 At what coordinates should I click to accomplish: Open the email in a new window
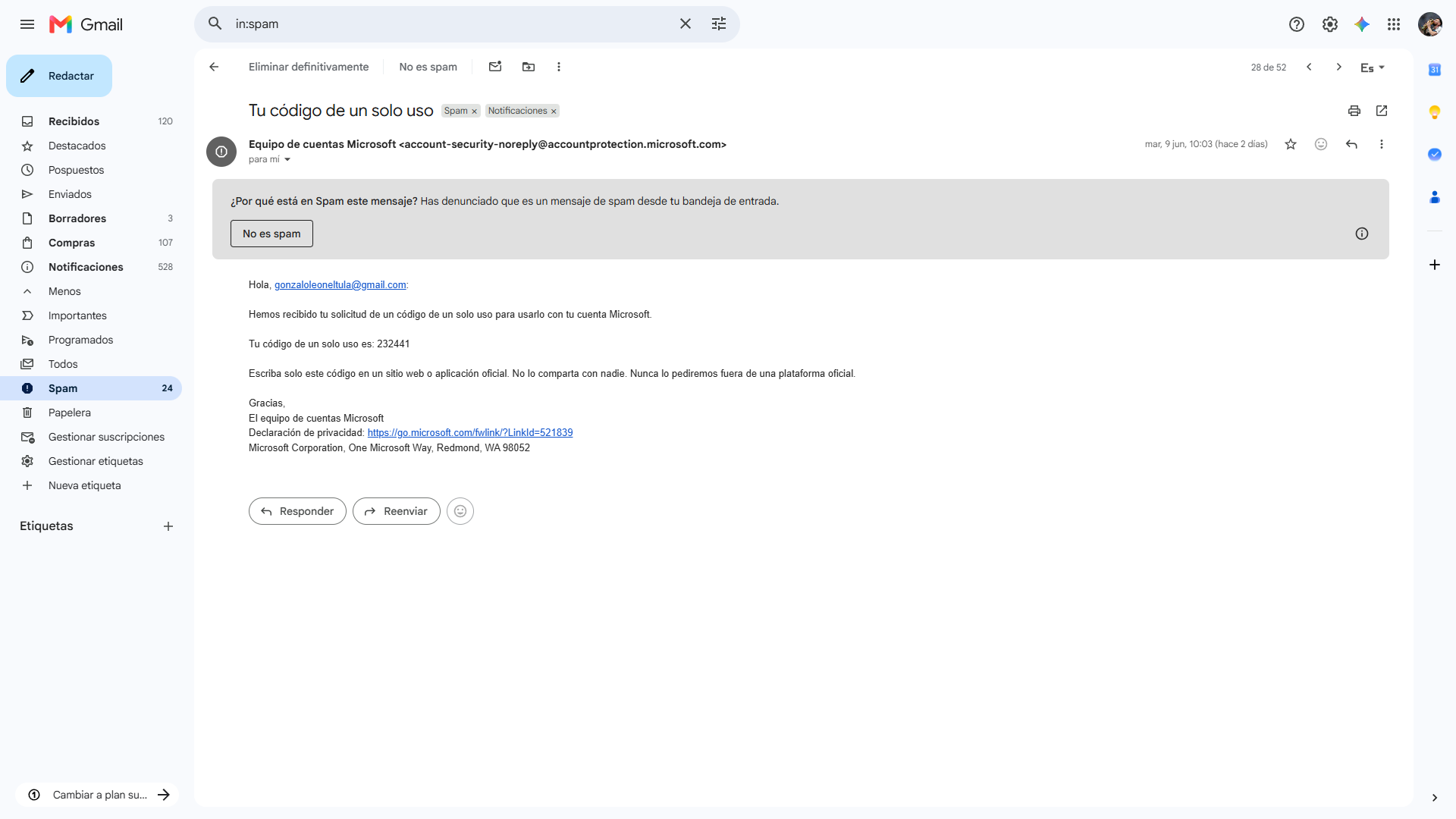(x=1382, y=111)
